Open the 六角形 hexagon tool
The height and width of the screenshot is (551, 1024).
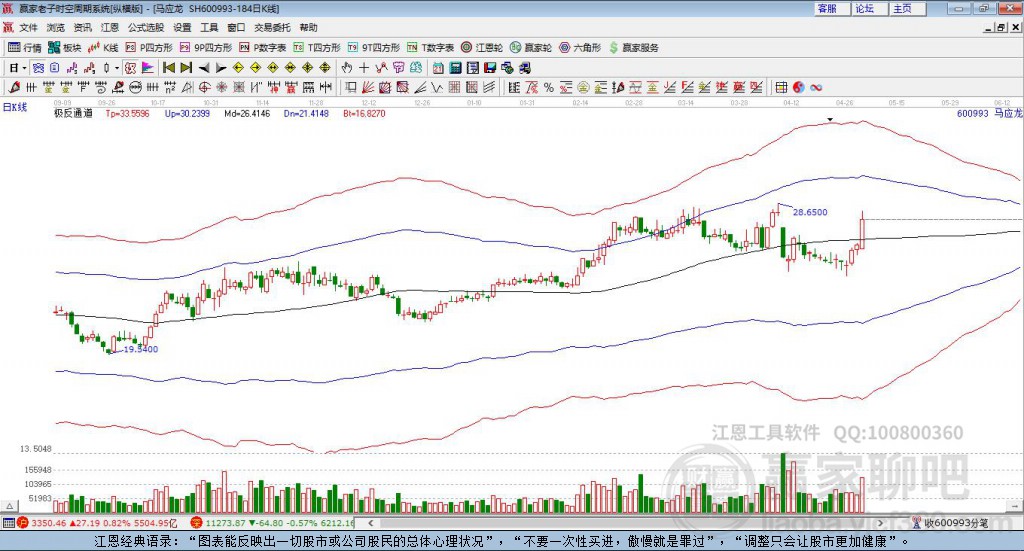pos(580,48)
